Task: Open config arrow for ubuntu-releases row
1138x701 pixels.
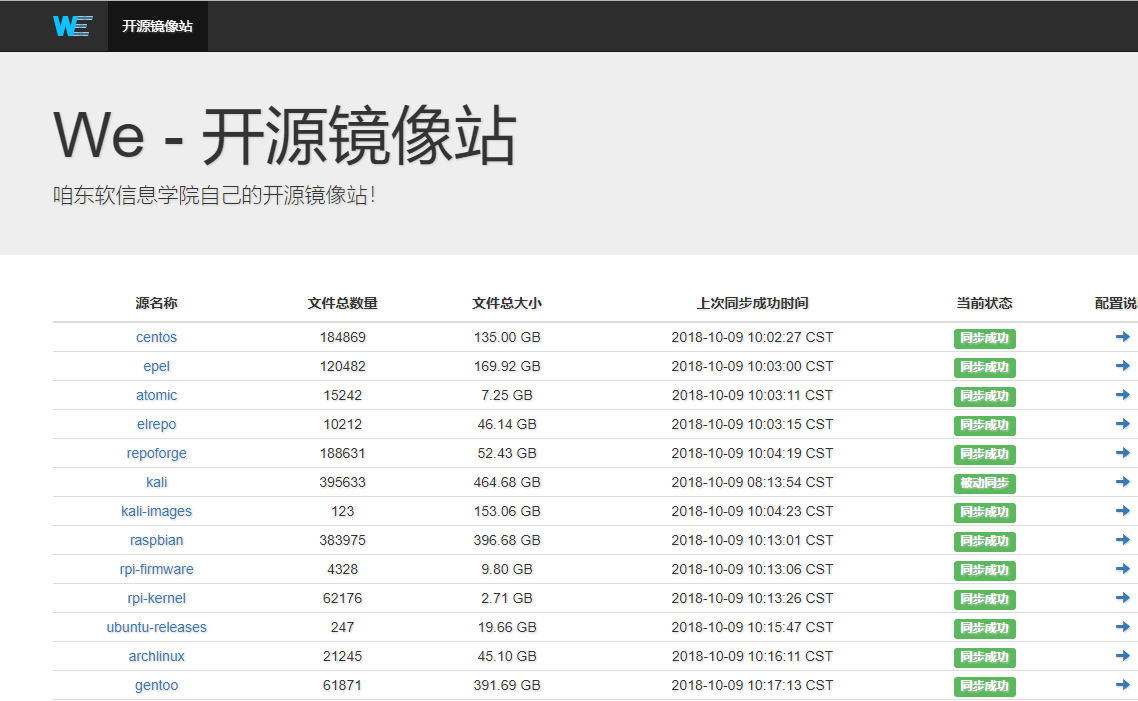Action: tap(1123, 627)
